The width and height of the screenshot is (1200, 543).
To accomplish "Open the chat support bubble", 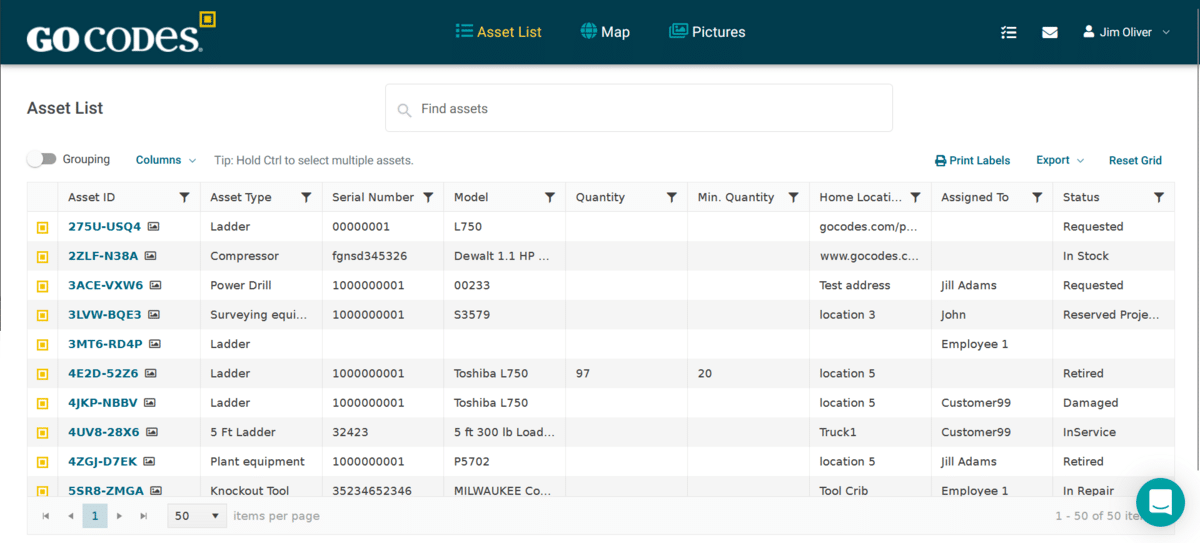I will [x=1160, y=502].
